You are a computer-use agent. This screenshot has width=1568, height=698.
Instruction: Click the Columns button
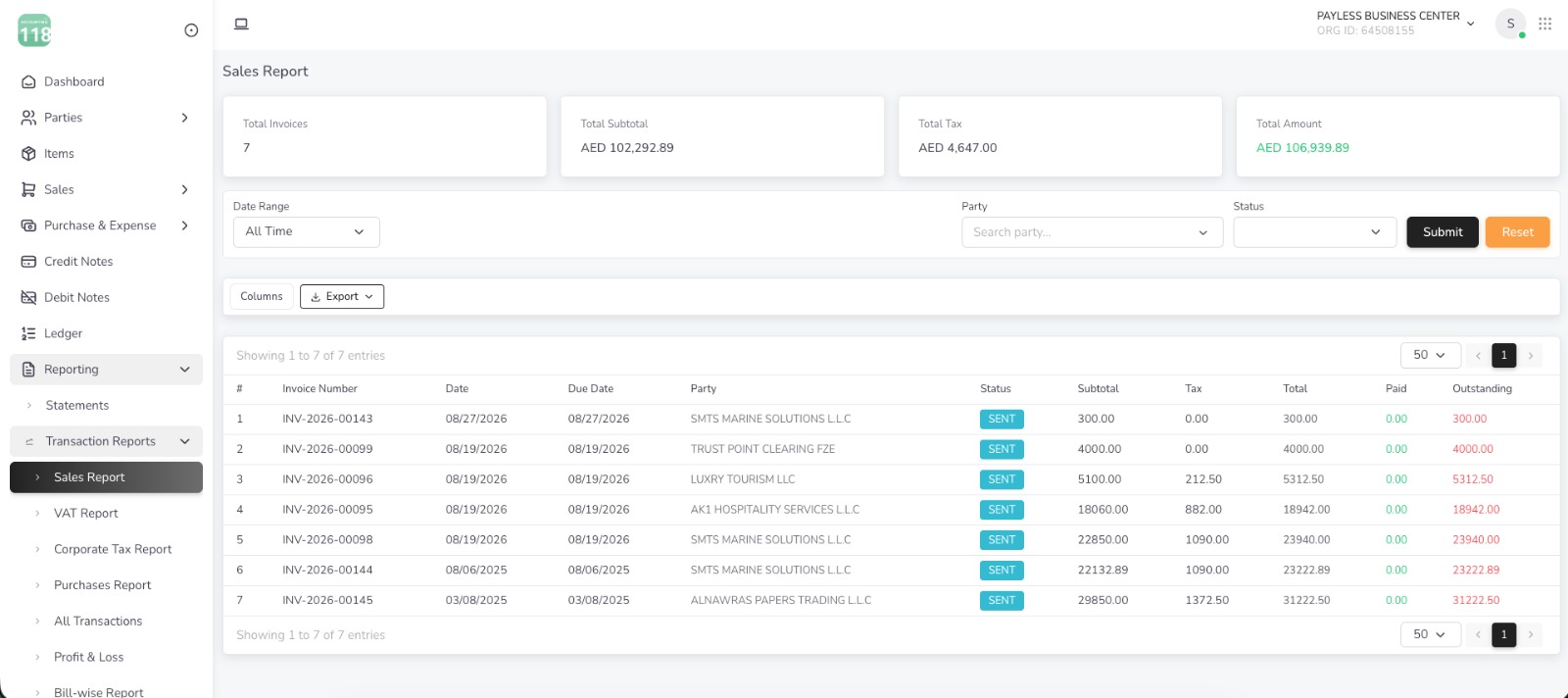pos(261,297)
